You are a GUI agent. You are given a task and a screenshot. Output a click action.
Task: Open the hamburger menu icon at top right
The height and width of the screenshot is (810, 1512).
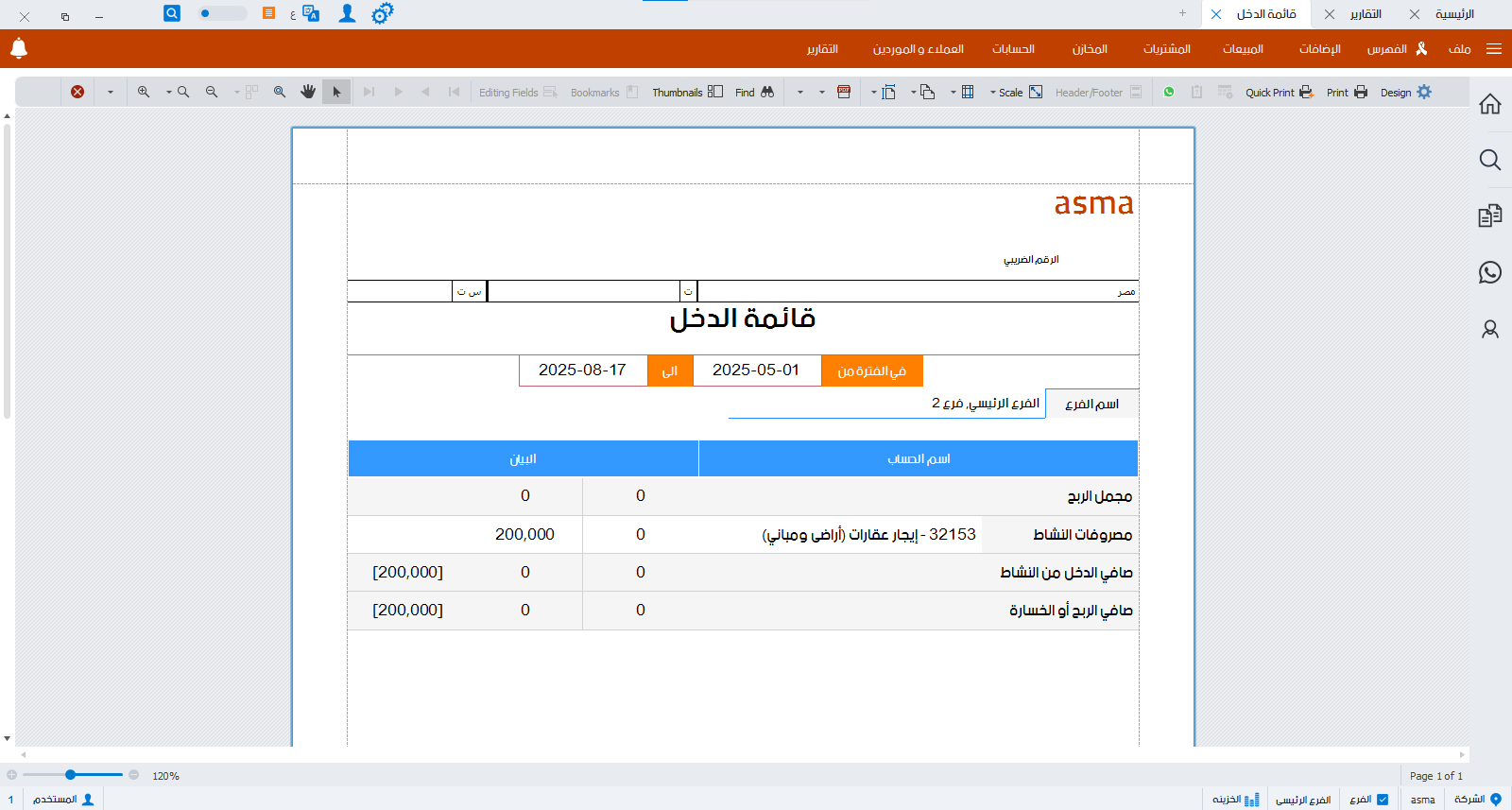1494,49
